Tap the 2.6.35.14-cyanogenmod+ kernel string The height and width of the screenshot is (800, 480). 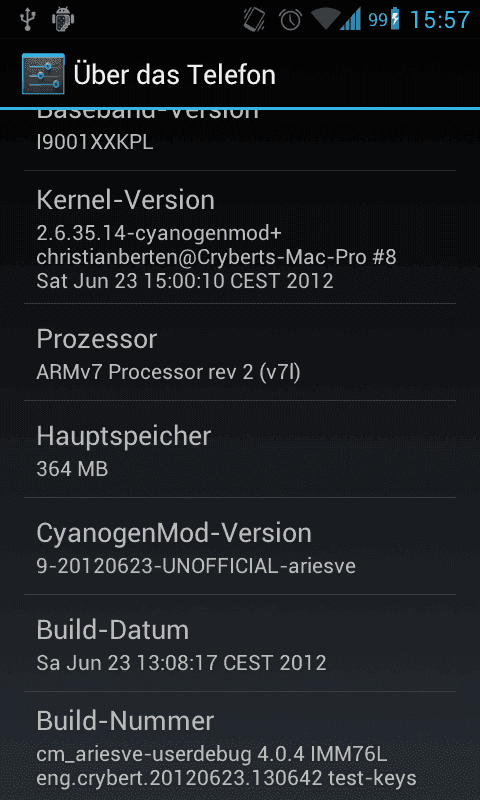(x=159, y=234)
